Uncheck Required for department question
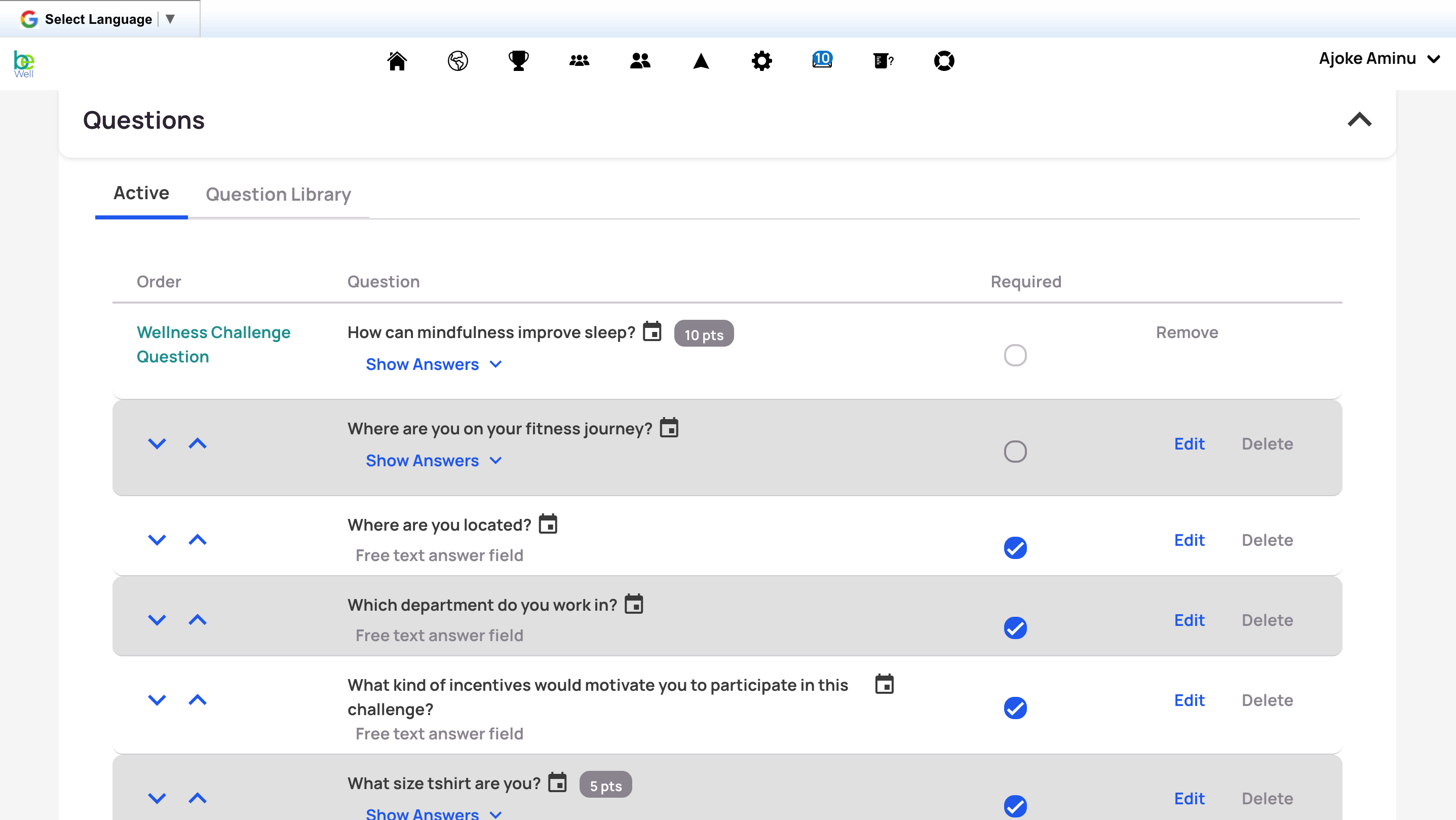The image size is (1456, 820). [1015, 628]
